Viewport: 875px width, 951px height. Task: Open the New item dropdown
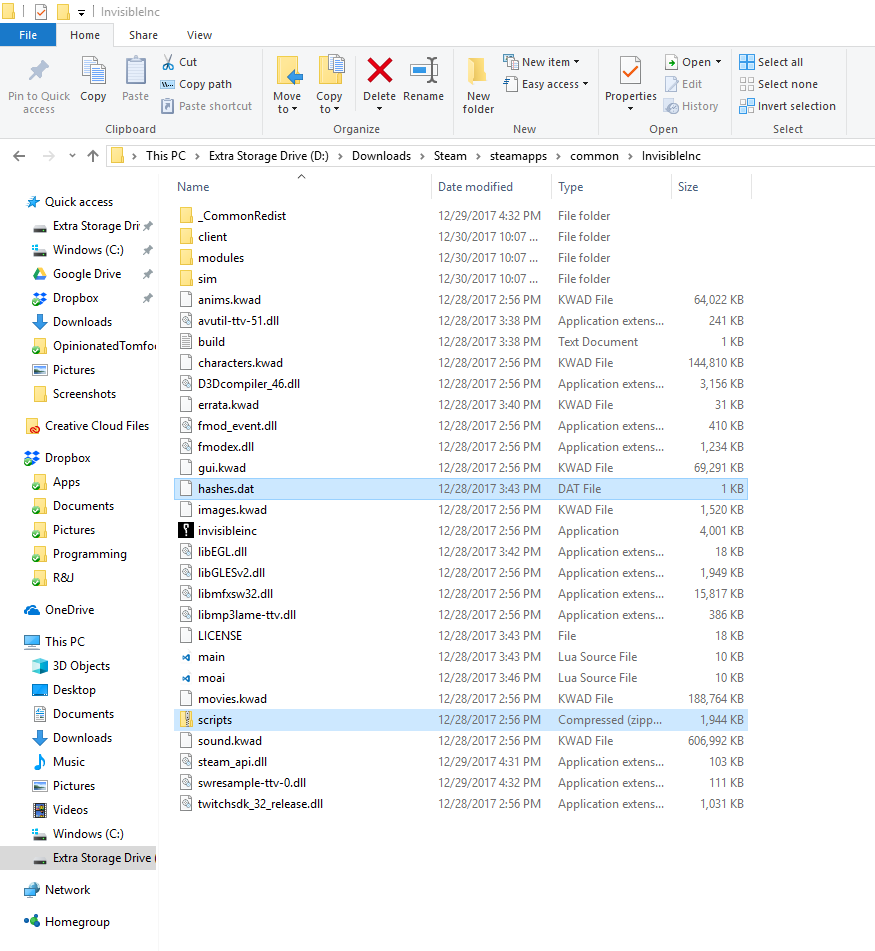(x=541, y=62)
